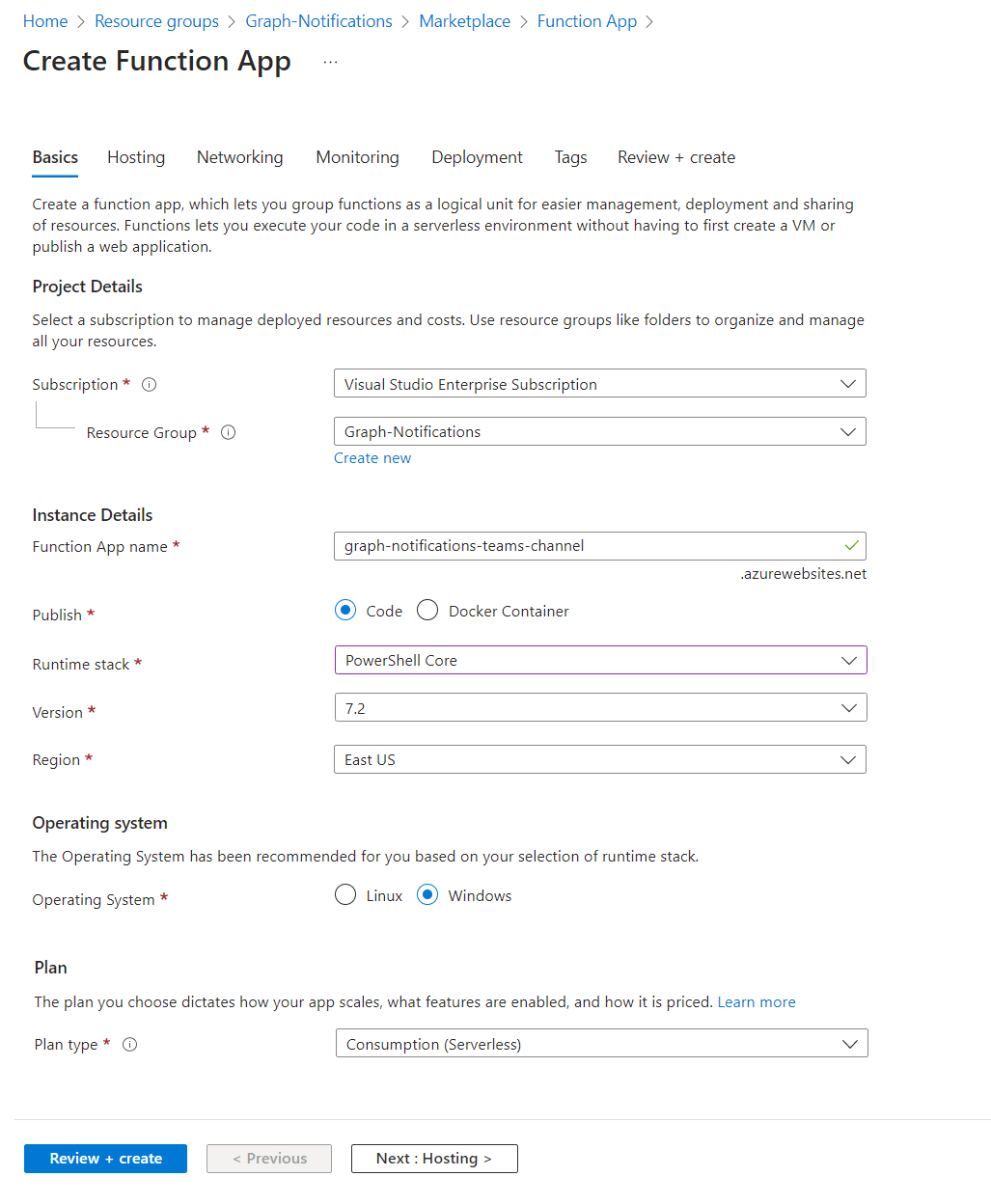
Task: Click the Function App name input field
Action: (589, 546)
